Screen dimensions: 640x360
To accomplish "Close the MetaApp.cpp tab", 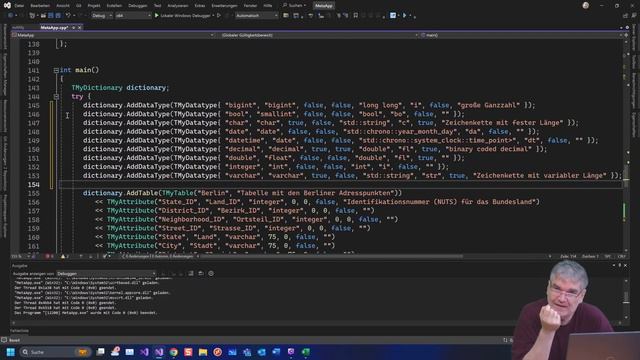I will pyautogui.click(x=80, y=27).
